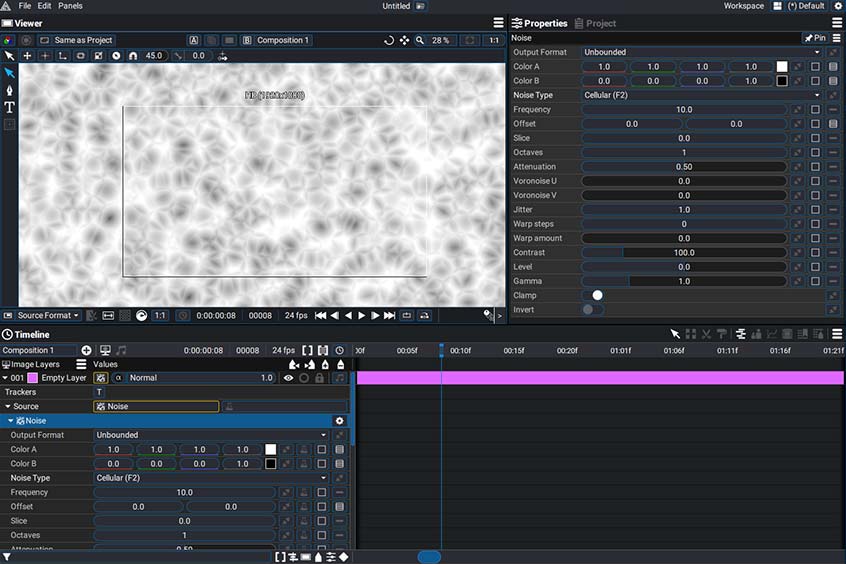Collapse the 001 Empty Layer row
The image size is (846, 564).
5,378
